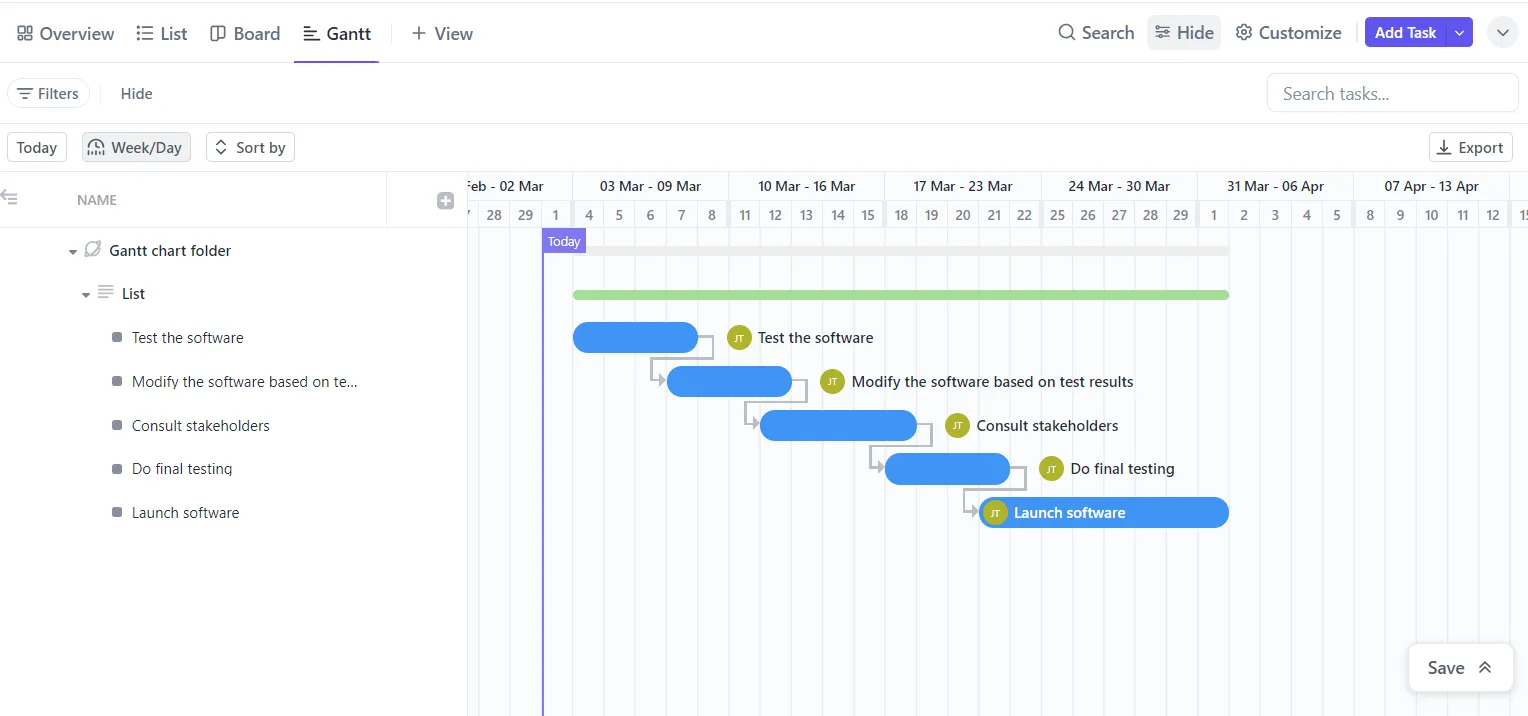
Task: Click the Modify the software Gantt bar
Action: click(x=729, y=381)
